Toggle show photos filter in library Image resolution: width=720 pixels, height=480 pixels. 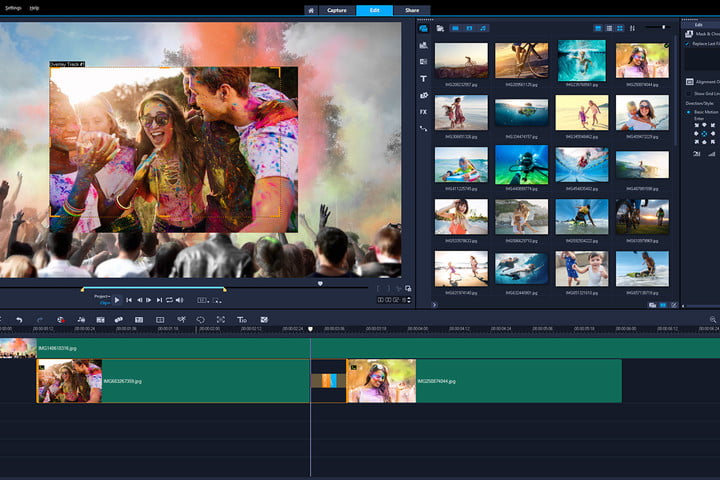(x=469, y=28)
